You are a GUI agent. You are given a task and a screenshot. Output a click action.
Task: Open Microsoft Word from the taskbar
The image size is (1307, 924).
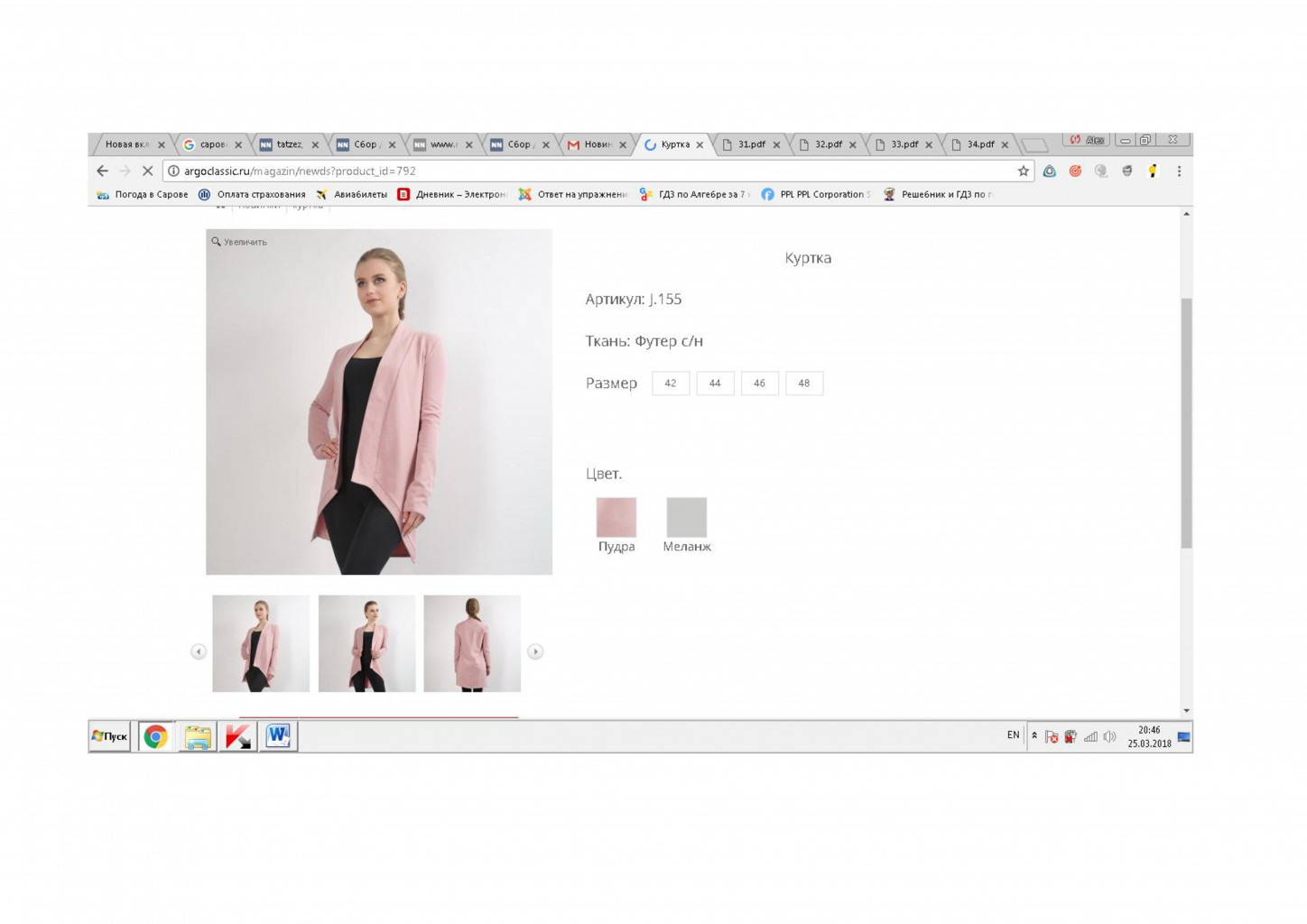(x=278, y=737)
